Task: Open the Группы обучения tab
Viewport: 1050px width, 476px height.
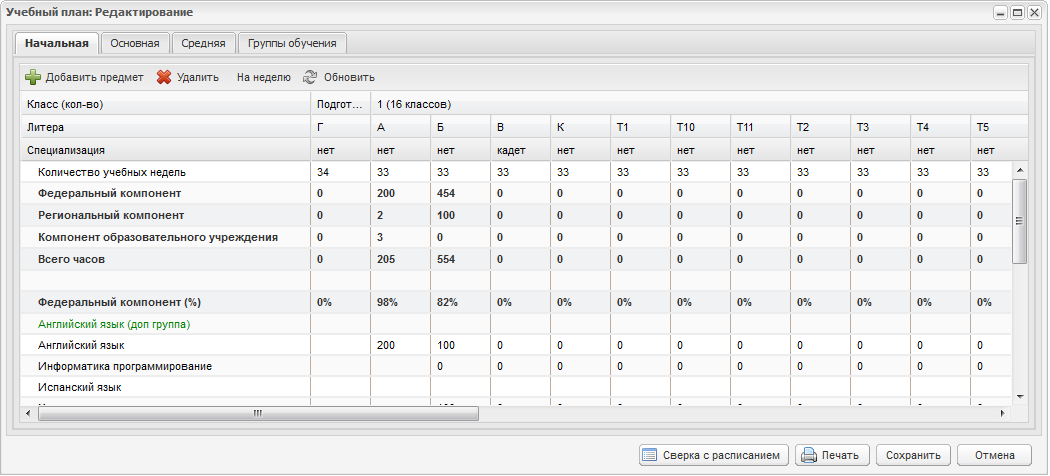Action: coord(292,44)
